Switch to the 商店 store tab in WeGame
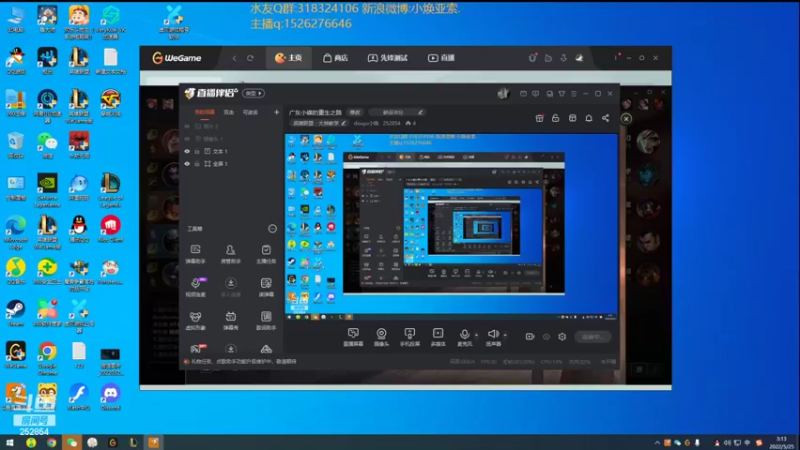 pyautogui.click(x=335, y=58)
